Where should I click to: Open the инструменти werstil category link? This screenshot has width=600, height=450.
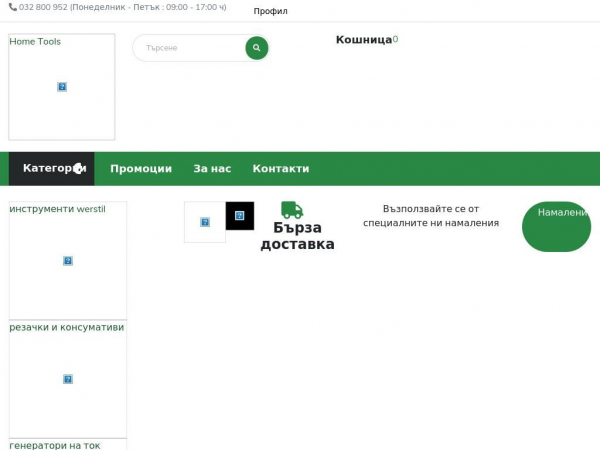(57, 209)
